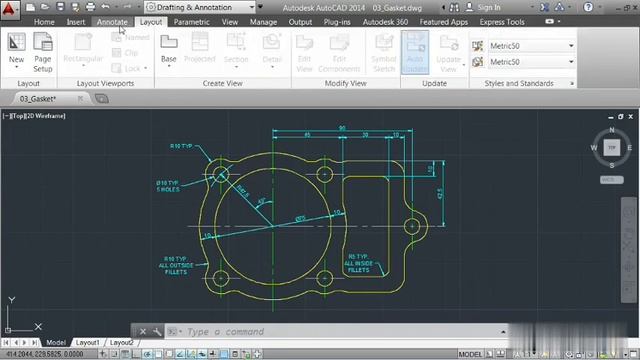Screen dimensions: 640x360
Task: Switch to the Parametric ribbon tab
Action: pyautogui.click(x=191, y=22)
